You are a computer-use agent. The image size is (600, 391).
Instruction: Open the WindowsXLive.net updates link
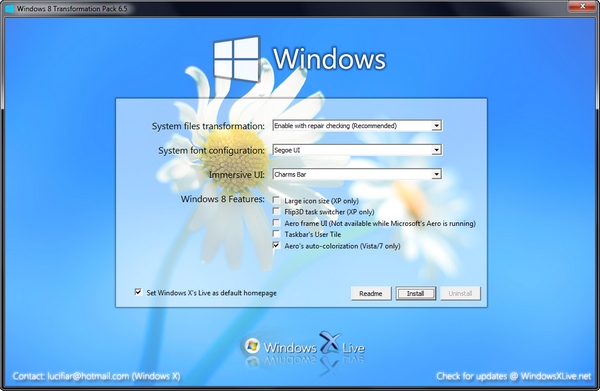click(x=556, y=376)
